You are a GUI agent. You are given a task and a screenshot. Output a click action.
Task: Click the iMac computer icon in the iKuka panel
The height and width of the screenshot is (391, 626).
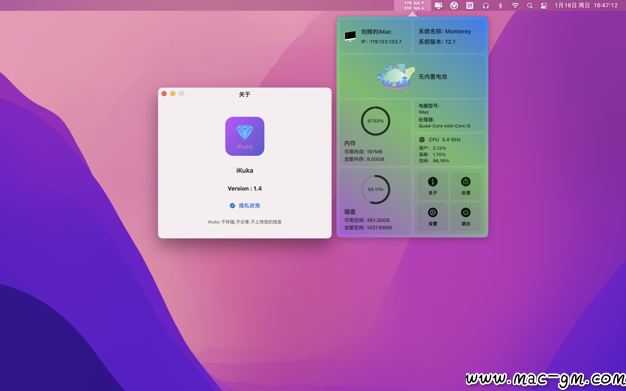coord(350,36)
